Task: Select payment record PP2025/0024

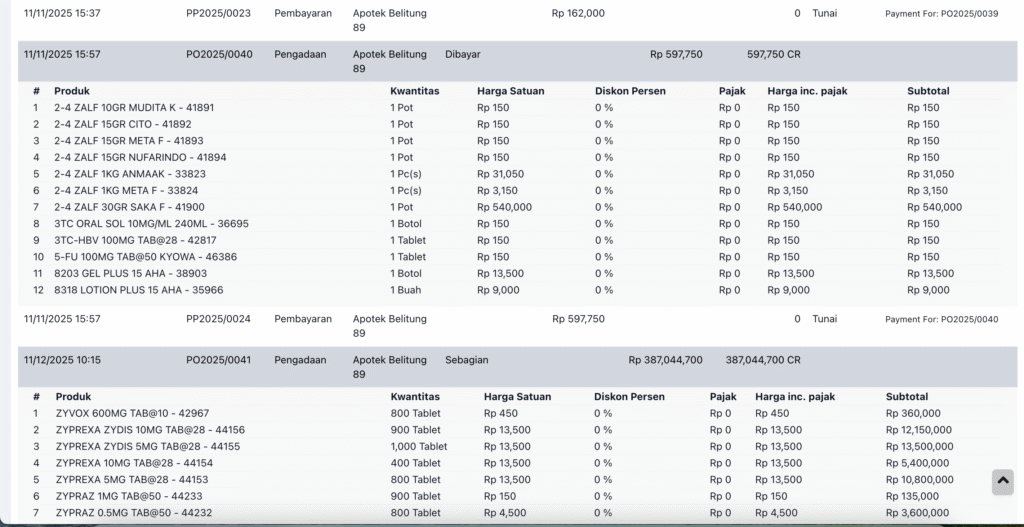Action: (218, 319)
